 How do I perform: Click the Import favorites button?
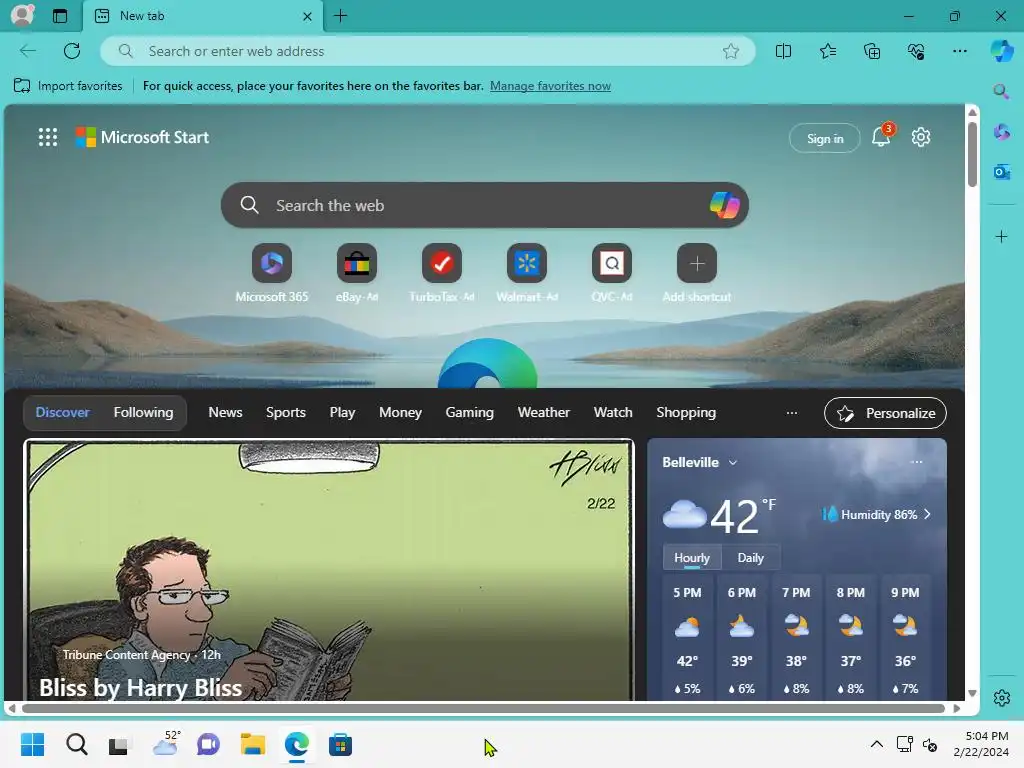coord(68,86)
